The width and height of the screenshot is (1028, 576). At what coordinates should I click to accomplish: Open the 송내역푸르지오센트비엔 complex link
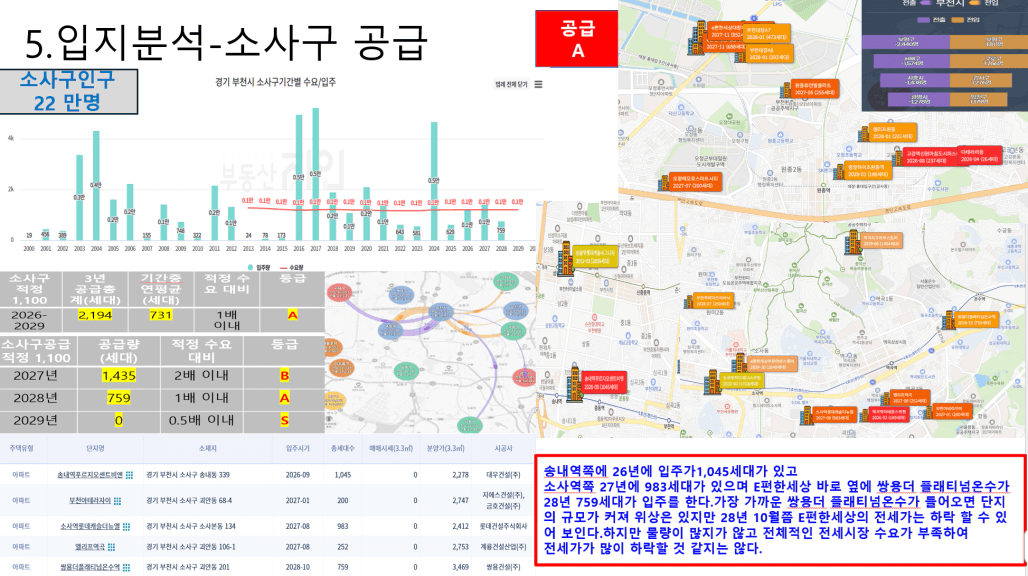tap(90, 475)
